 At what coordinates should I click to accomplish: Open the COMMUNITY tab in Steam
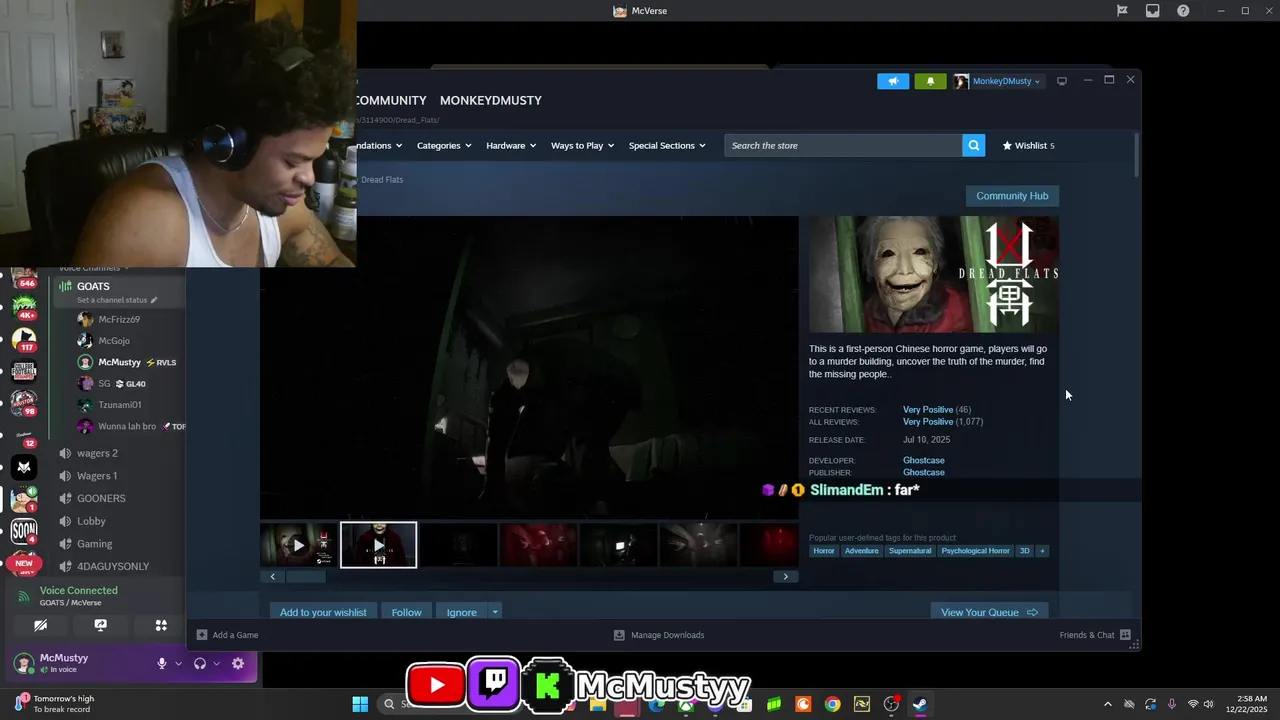(x=391, y=100)
